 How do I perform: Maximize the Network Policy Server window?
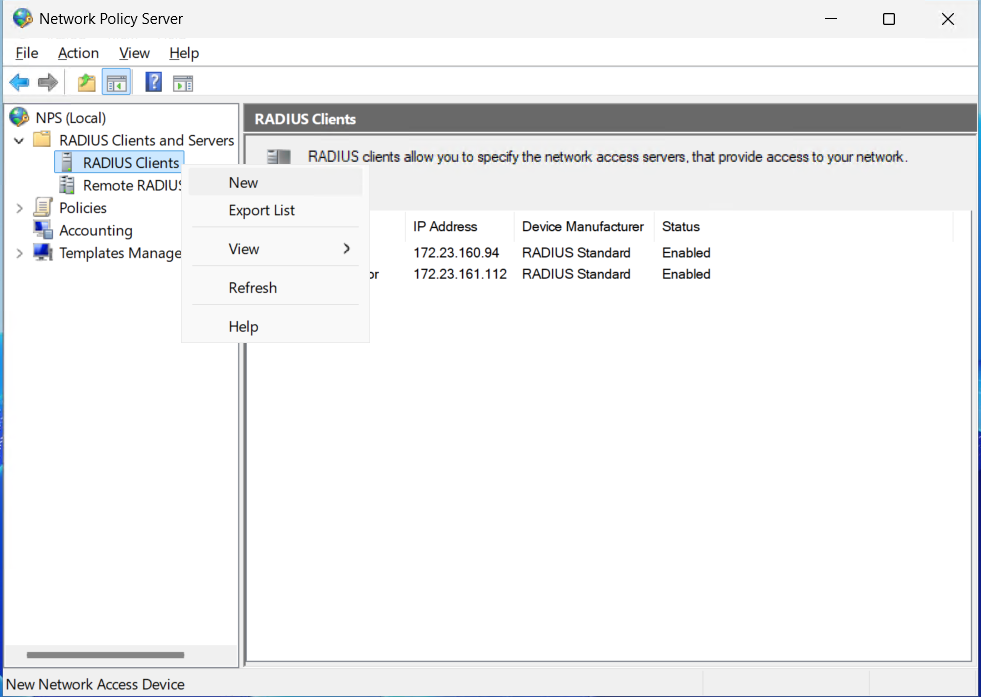coord(889,19)
